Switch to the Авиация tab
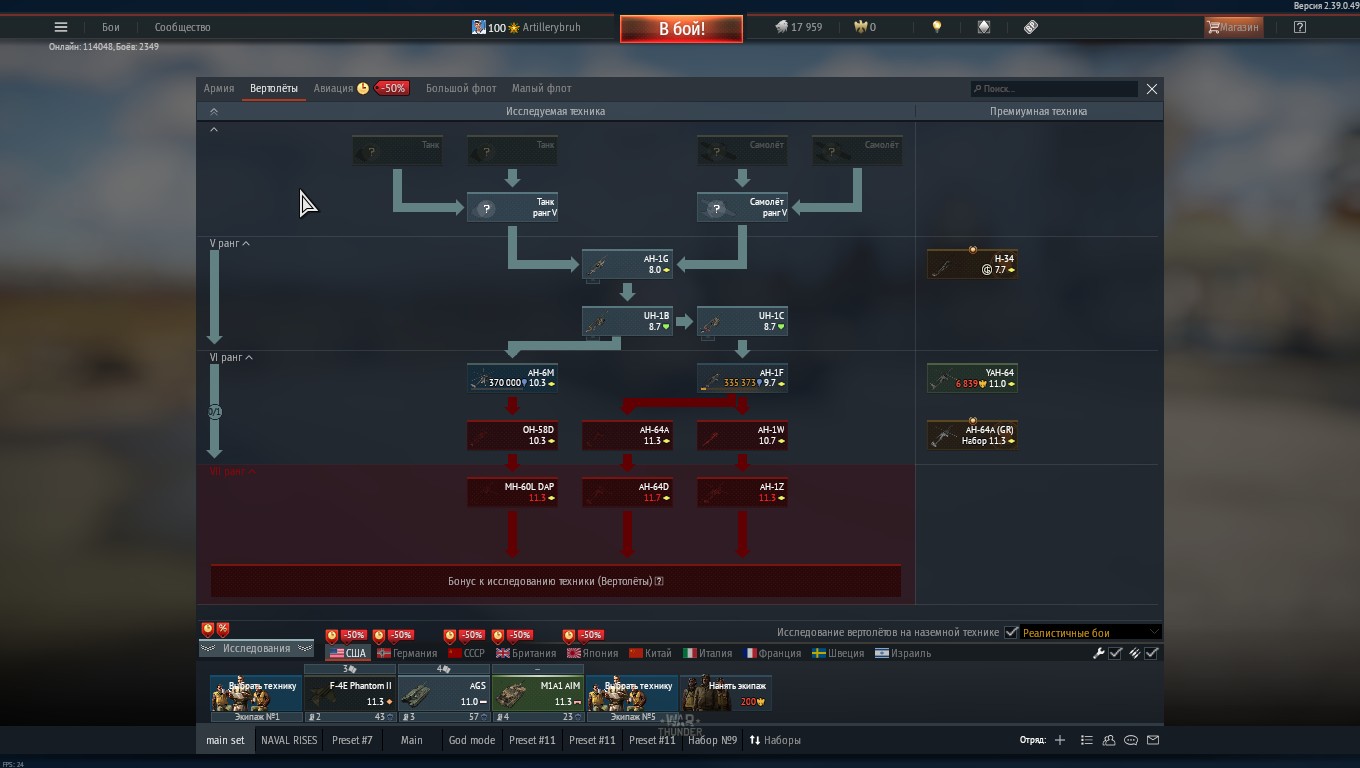The image size is (1360, 768). (333, 88)
